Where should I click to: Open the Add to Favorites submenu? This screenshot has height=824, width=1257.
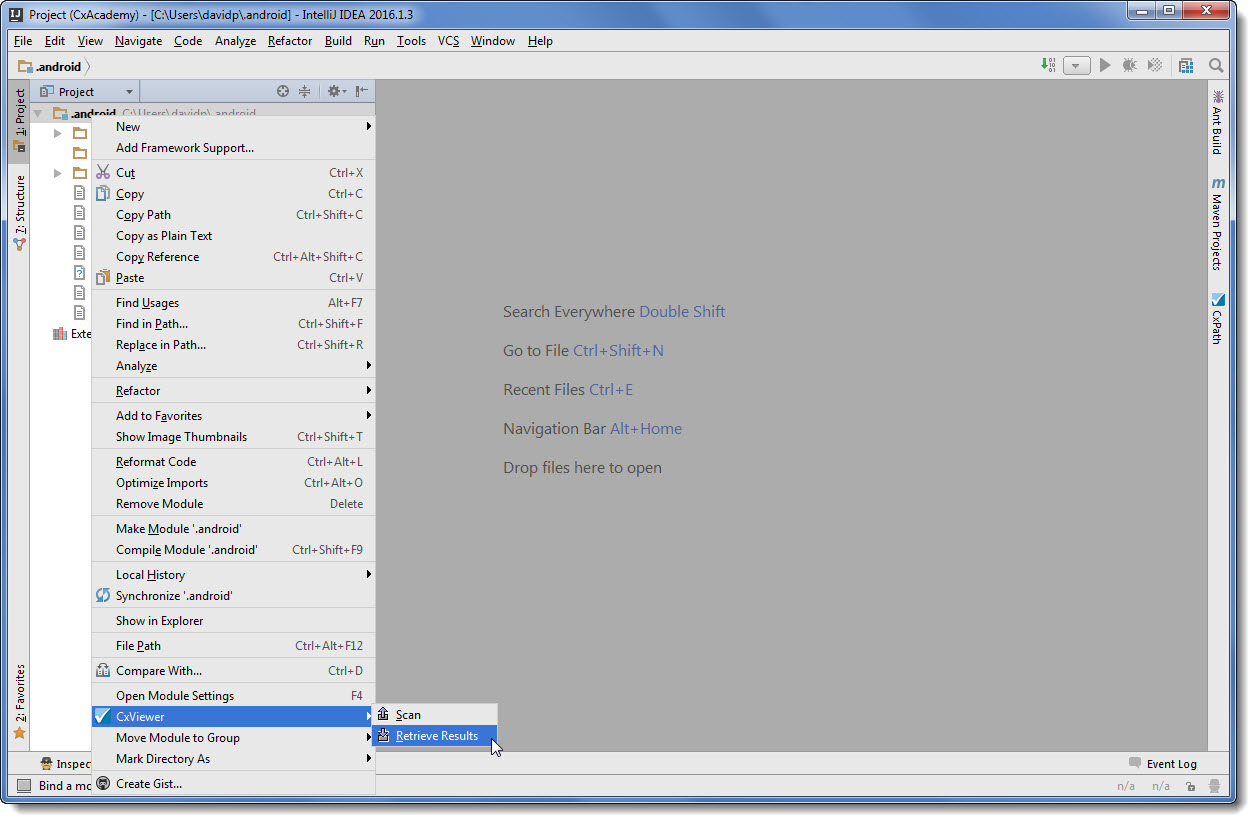click(x=233, y=416)
